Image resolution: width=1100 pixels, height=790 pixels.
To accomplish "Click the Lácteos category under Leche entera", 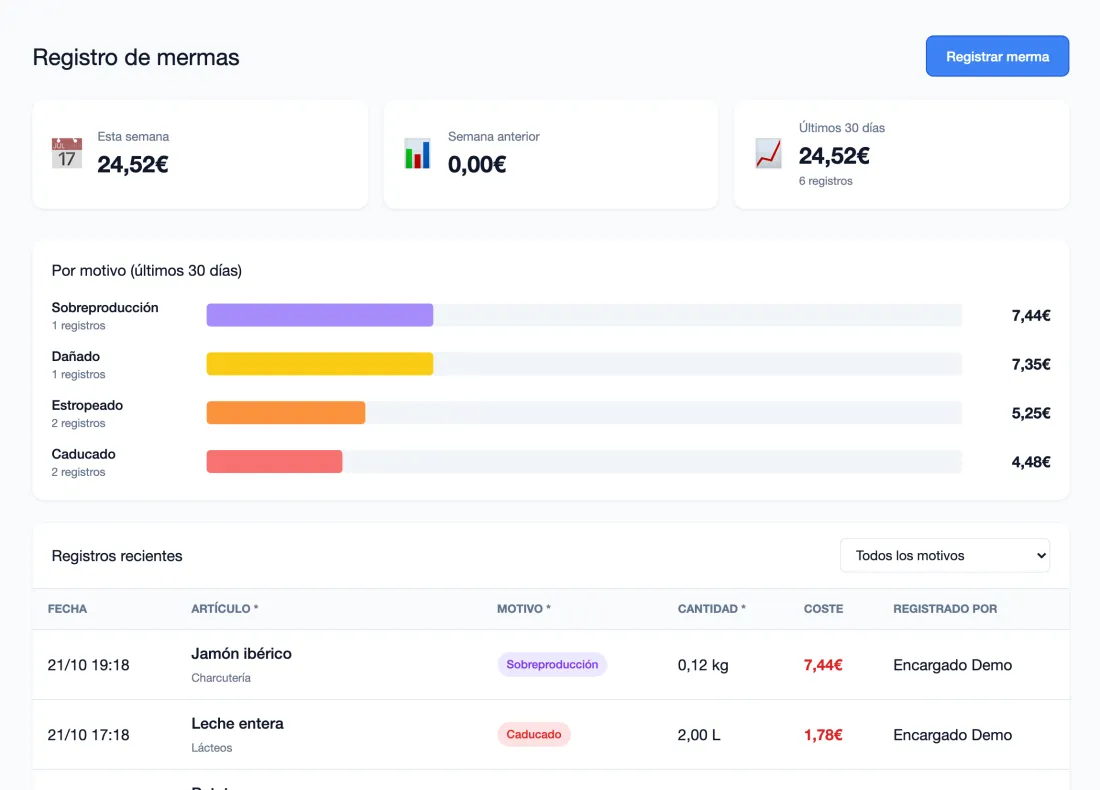I will click(212, 748).
